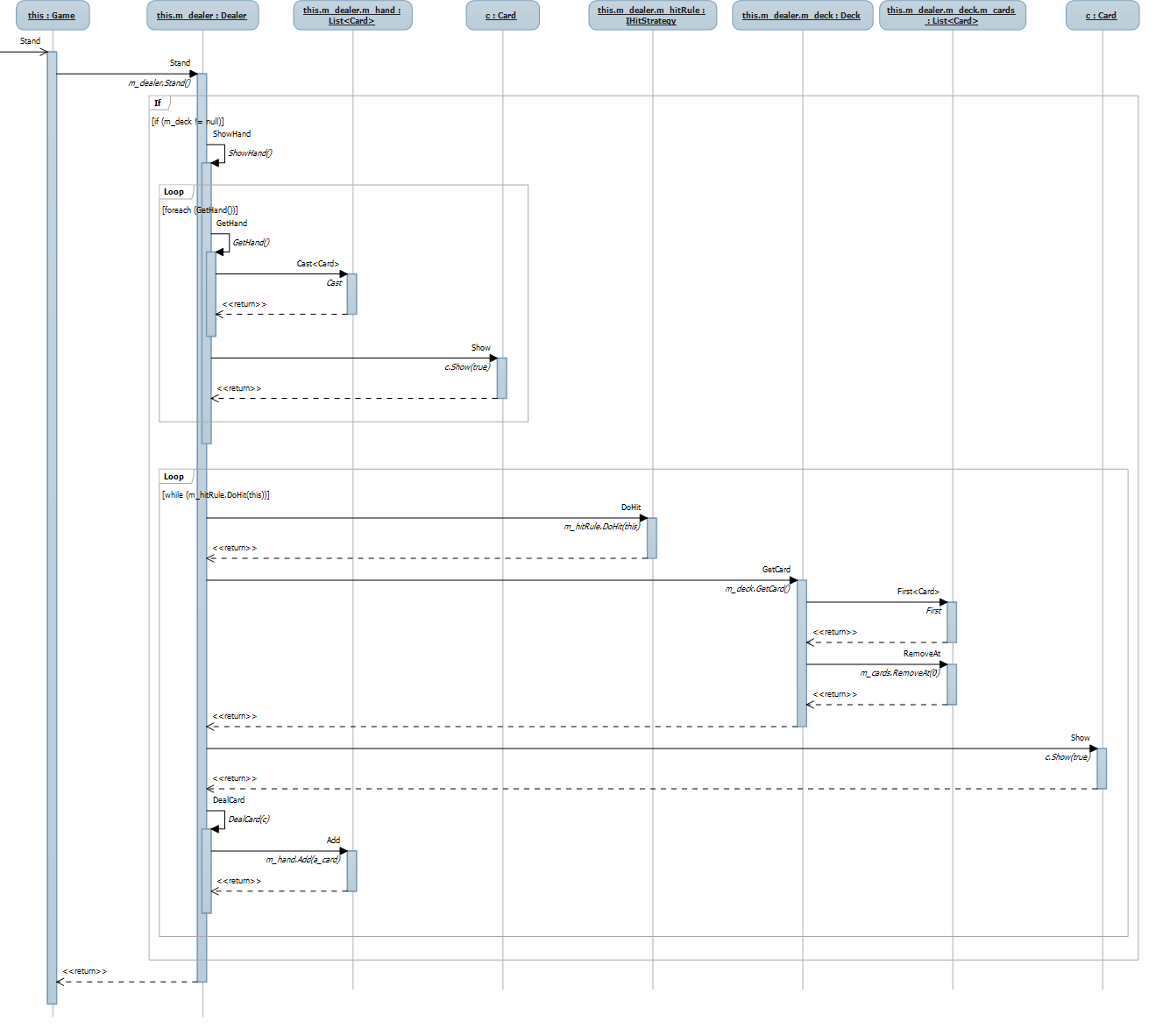Image resolution: width=1163 pixels, height=1036 pixels.
Task: Select the 'this.m_dealer.m_hitRule : IHitStrategy' lifeline header
Action: tap(652, 16)
